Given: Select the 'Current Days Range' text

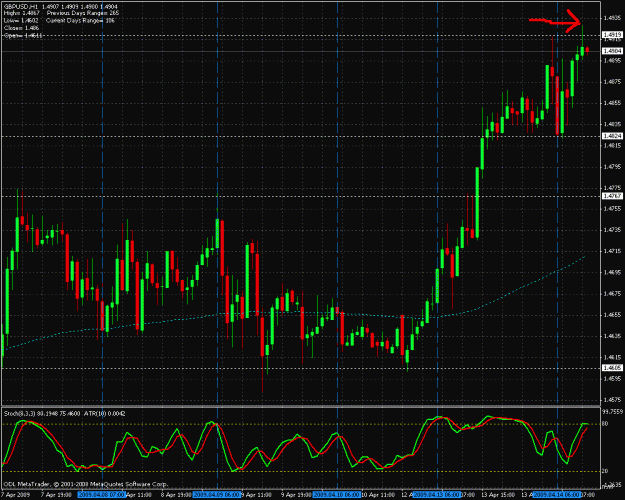Looking at the screenshot, I should (73, 21).
